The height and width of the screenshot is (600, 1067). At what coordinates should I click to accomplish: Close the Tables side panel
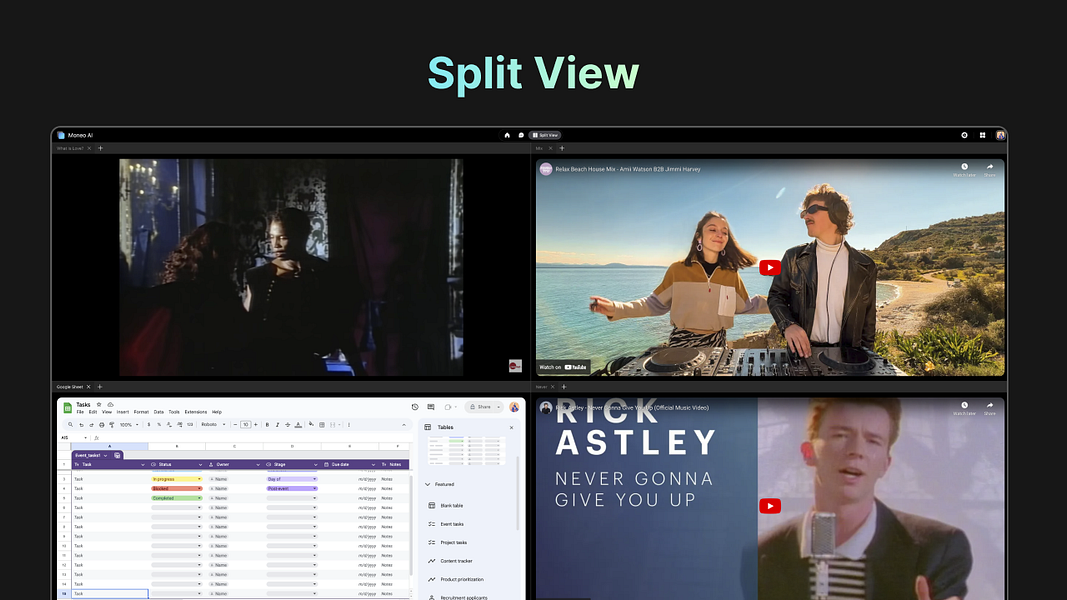coord(512,427)
